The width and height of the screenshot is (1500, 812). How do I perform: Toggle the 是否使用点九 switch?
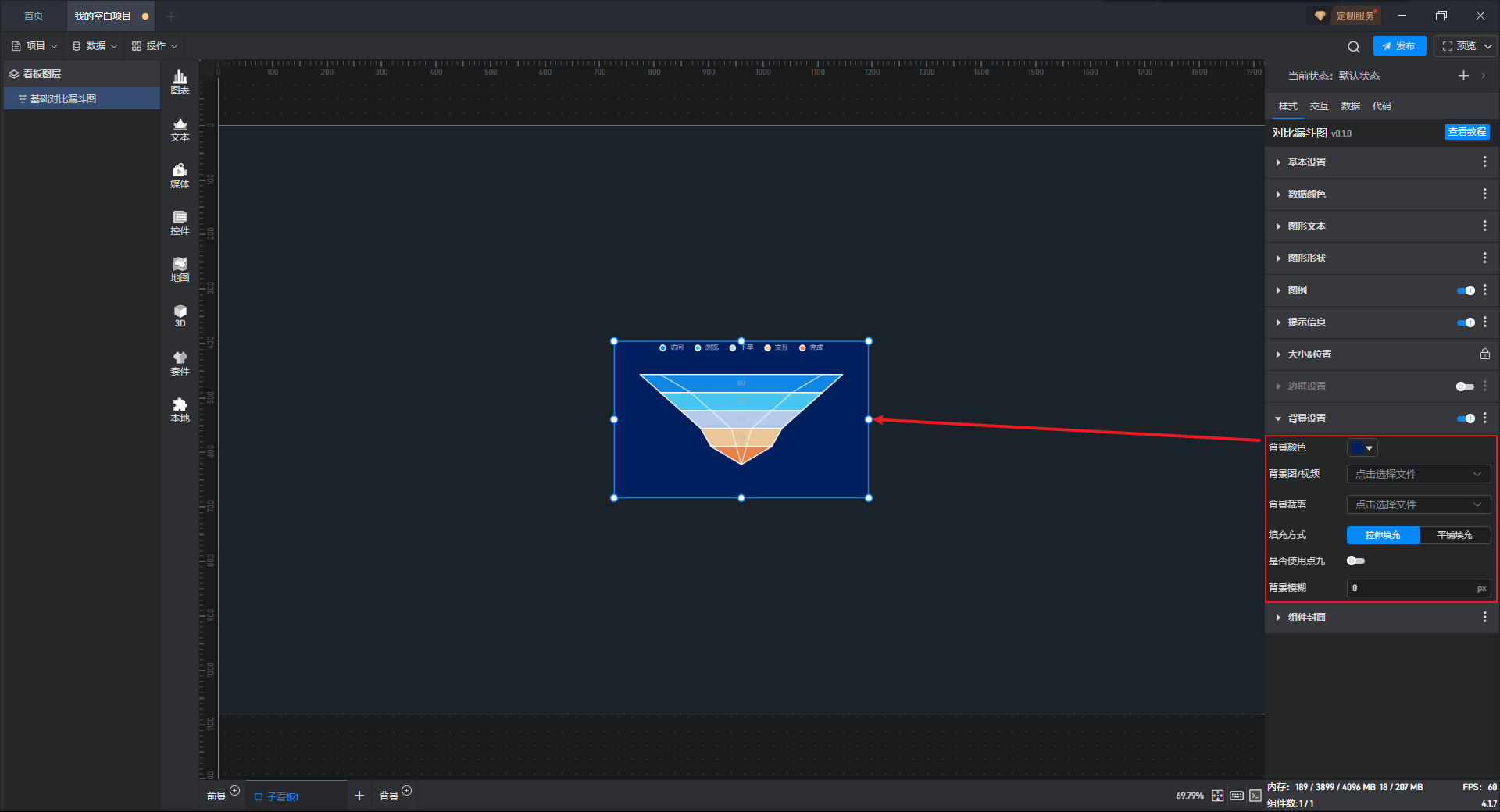point(1355,561)
